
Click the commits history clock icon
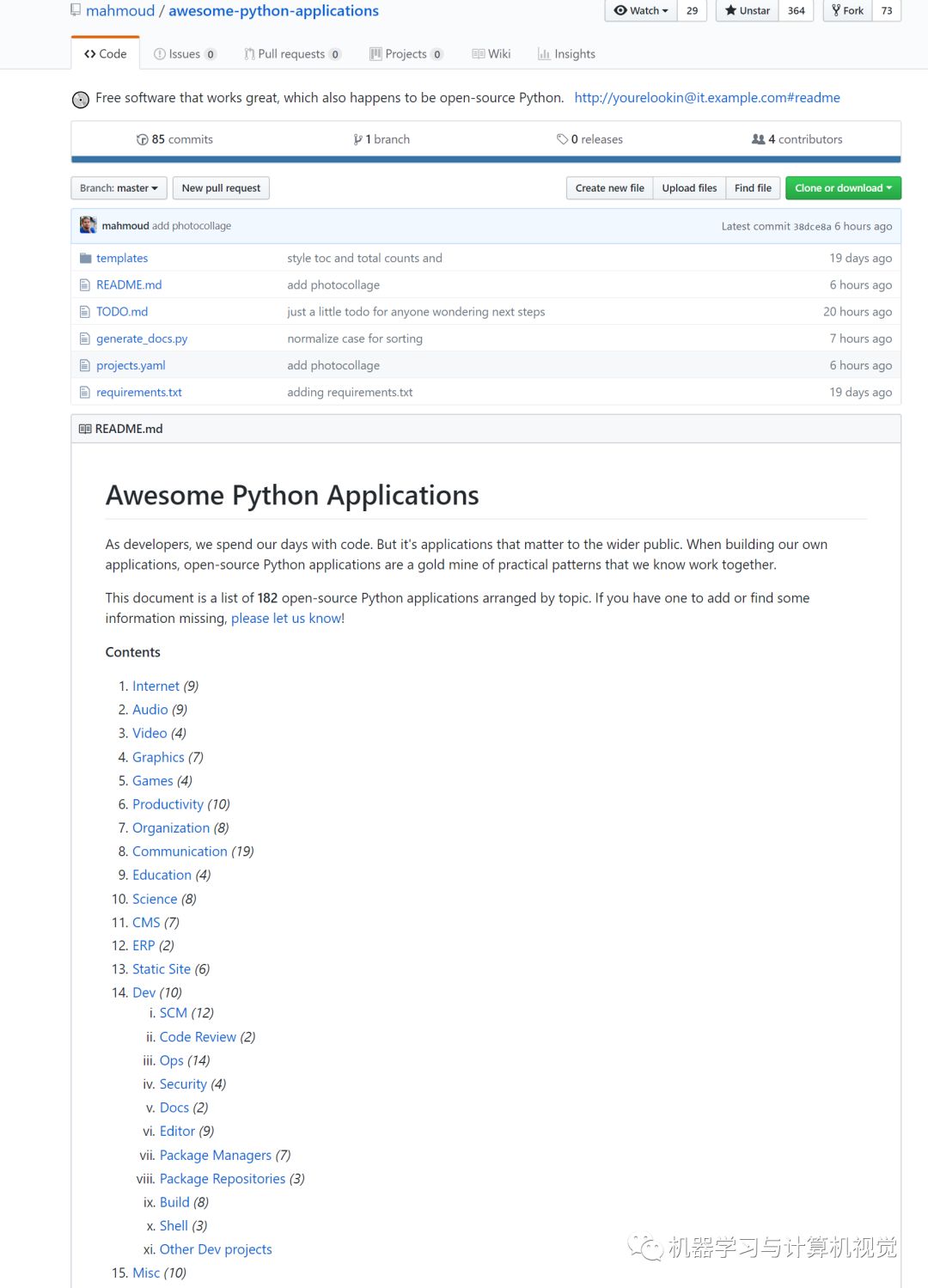click(x=143, y=139)
